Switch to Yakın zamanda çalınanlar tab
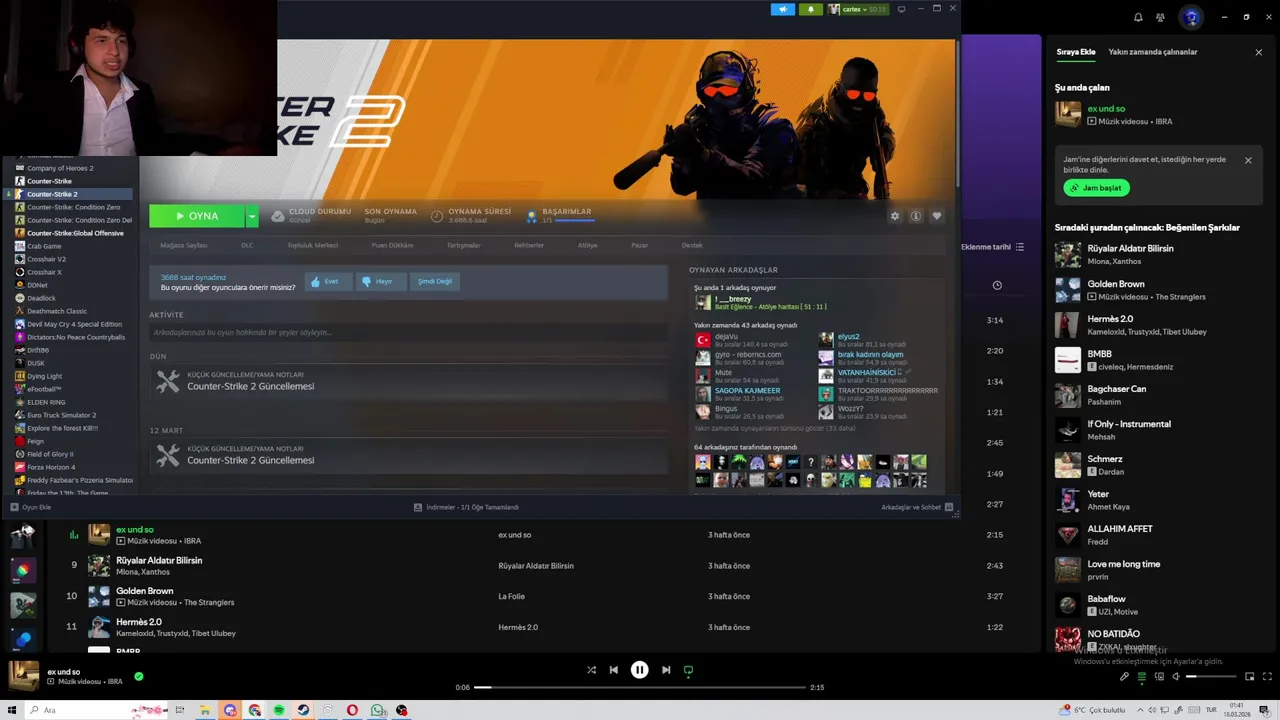 1153,52
